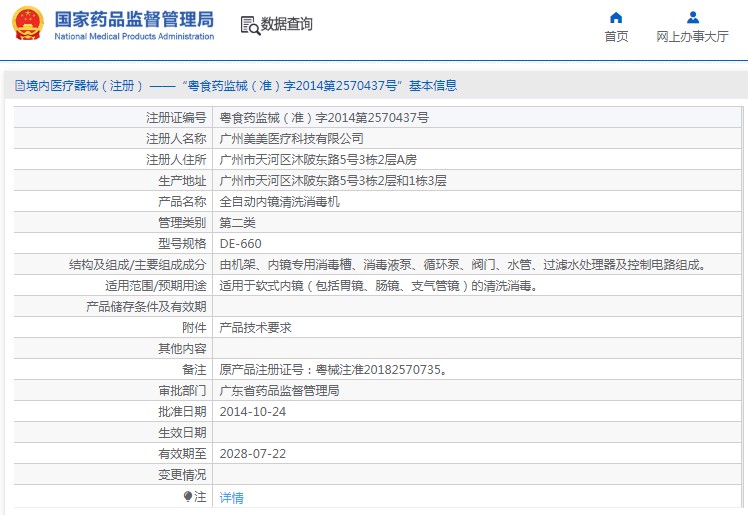Click the 其他内容 label
Image resolution: width=748 pixels, height=515 pixels.
point(182,349)
